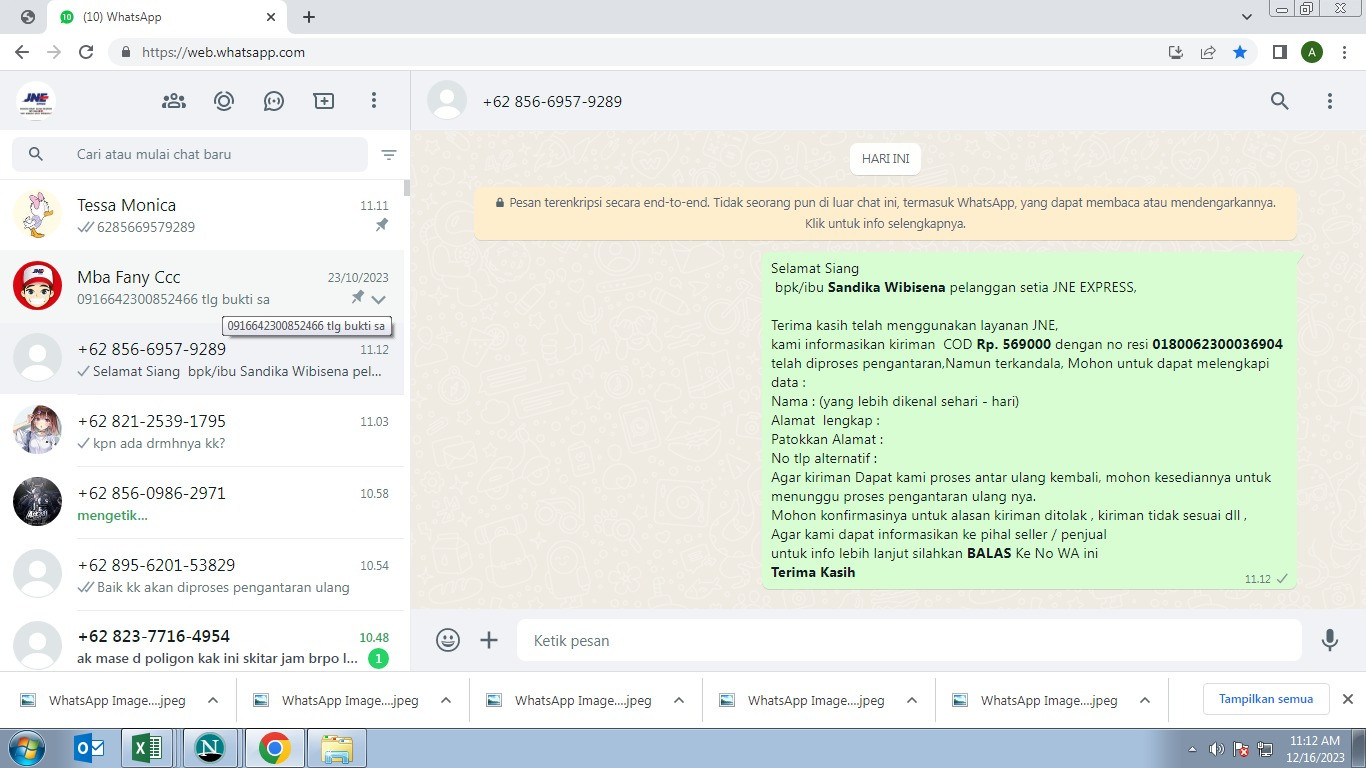This screenshot has width=1366, height=768.
Task: Open the Communities icon in WhatsApp sidebar
Action: [174, 101]
